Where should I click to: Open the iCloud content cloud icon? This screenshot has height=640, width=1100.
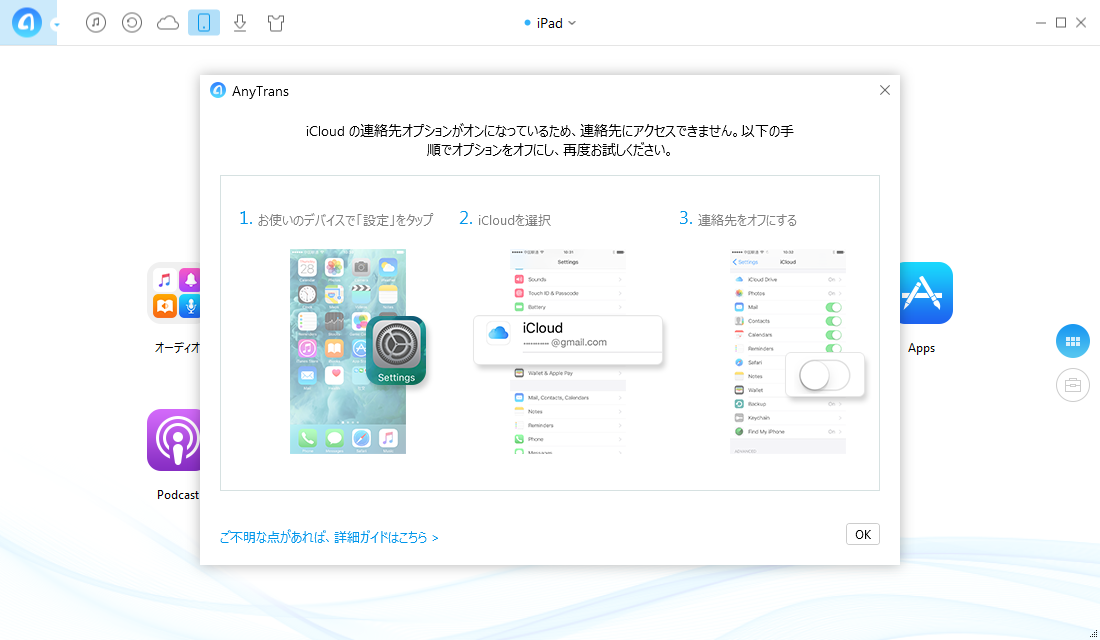point(168,23)
